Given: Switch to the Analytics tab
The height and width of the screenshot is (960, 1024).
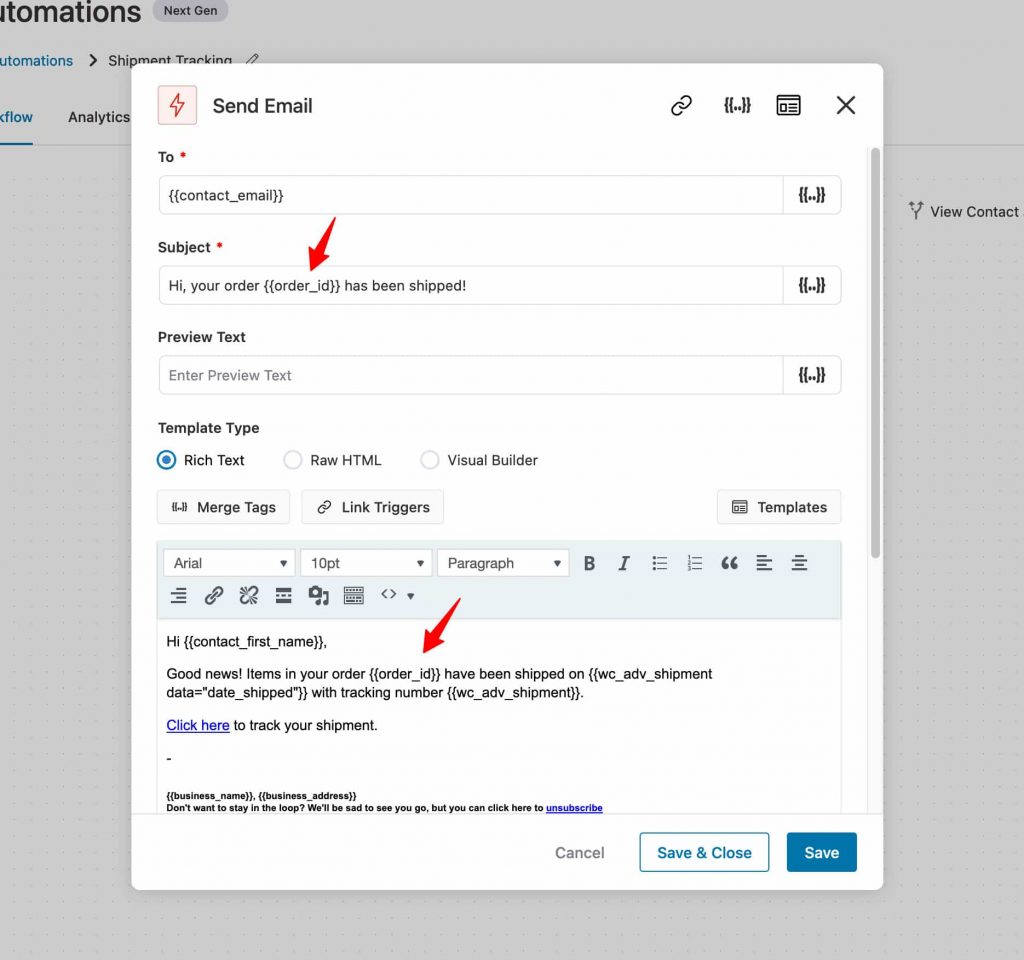Looking at the screenshot, I should tap(99, 117).
